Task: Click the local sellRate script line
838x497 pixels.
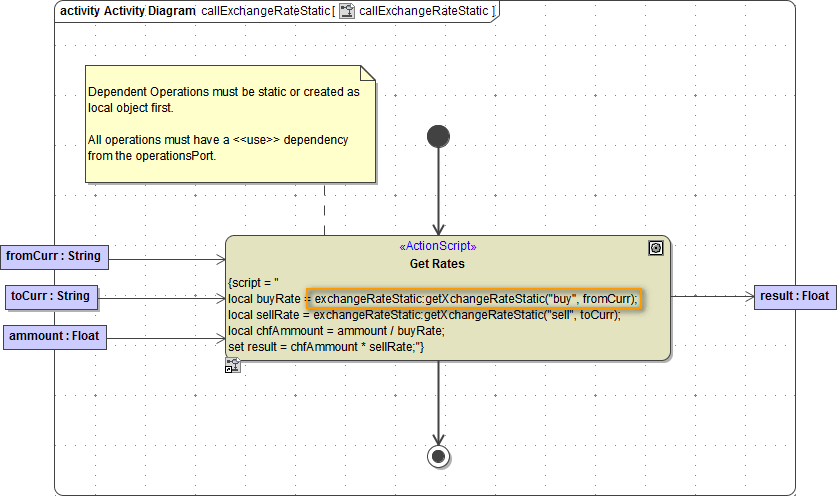Action: click(424, 315)
